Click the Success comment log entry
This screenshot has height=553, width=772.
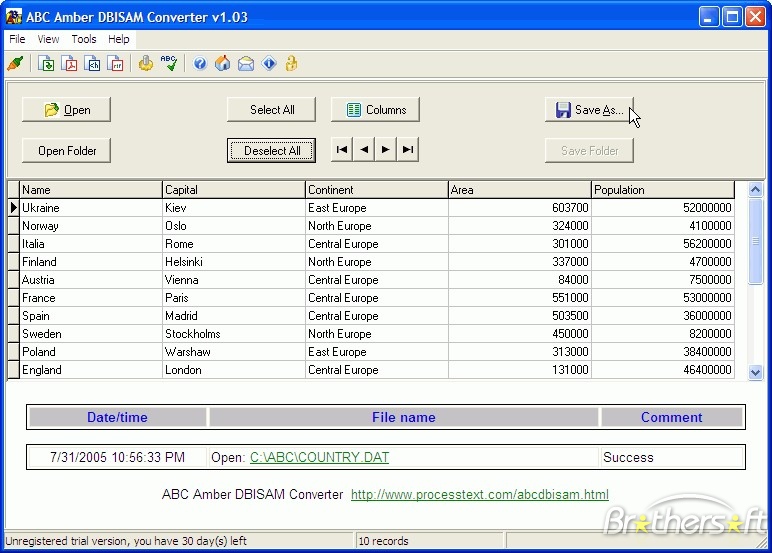tap(628, 457)
